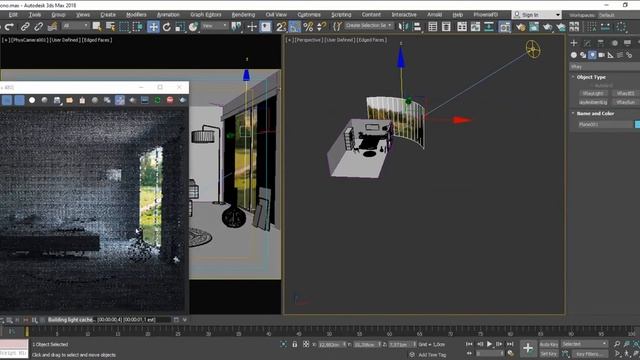The image size is (640, 360).
Task: Click the Play Animation button
Action: pyautogui.click(x=489, y=344)
